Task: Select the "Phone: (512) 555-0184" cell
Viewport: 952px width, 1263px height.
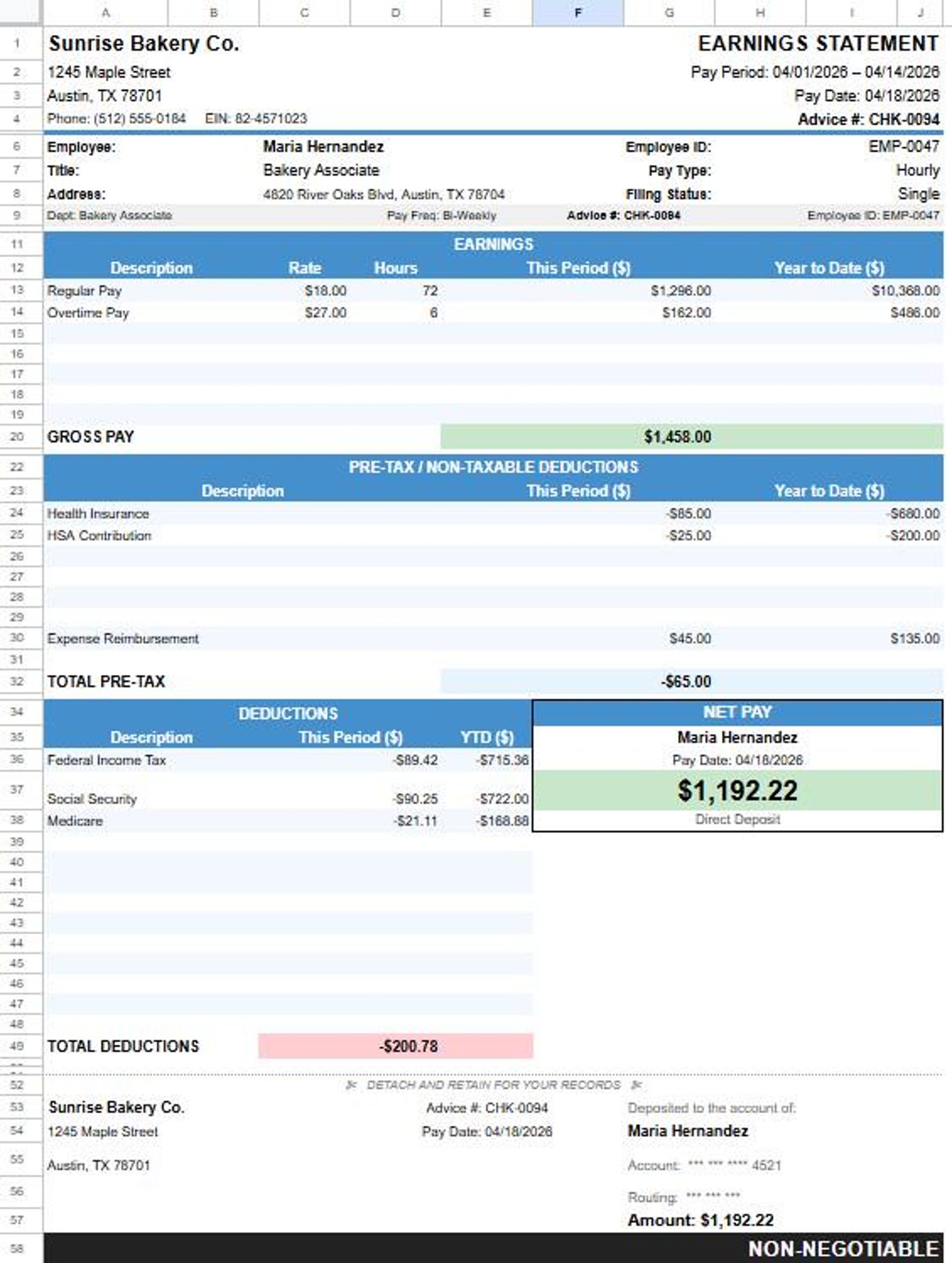Action: pyautogui.click(x=116, y=119)
